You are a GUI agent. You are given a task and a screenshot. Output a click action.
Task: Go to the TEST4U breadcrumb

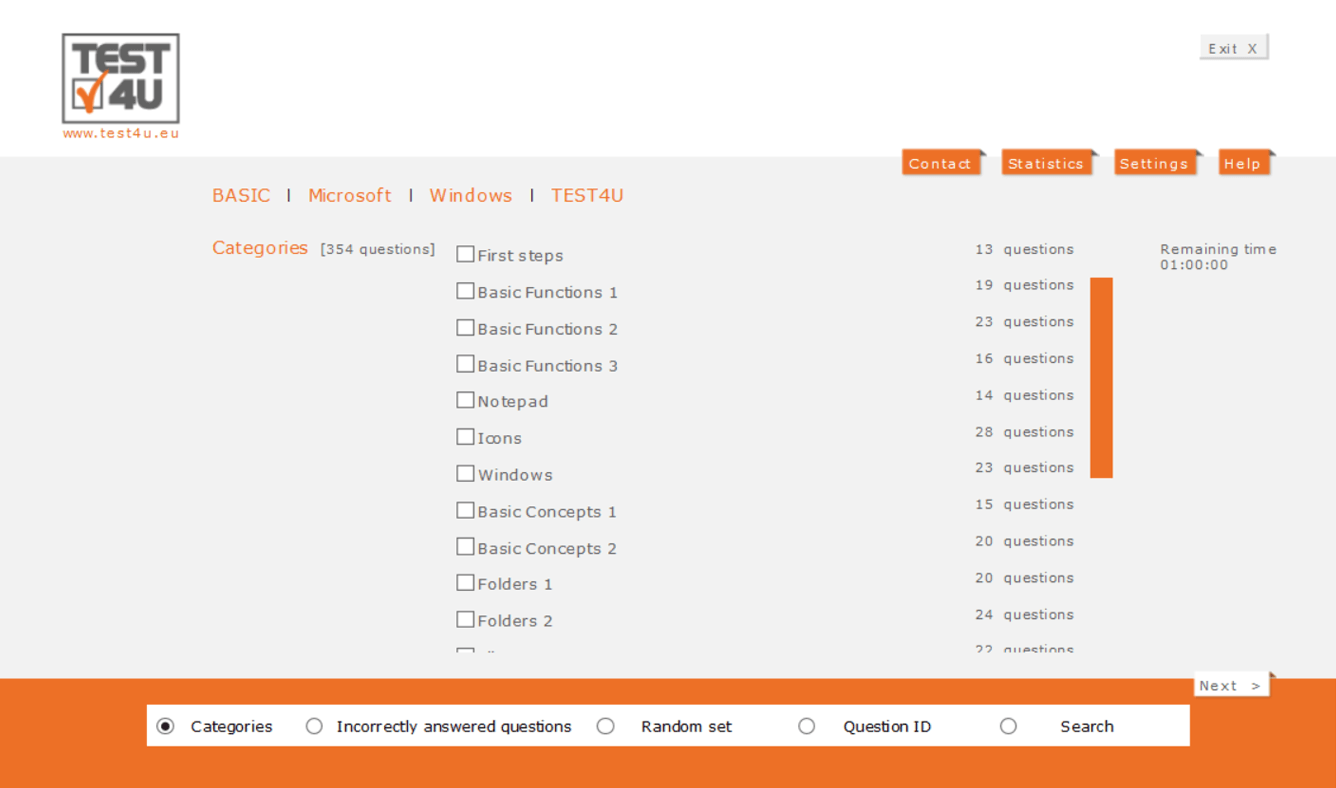[587, 195]
